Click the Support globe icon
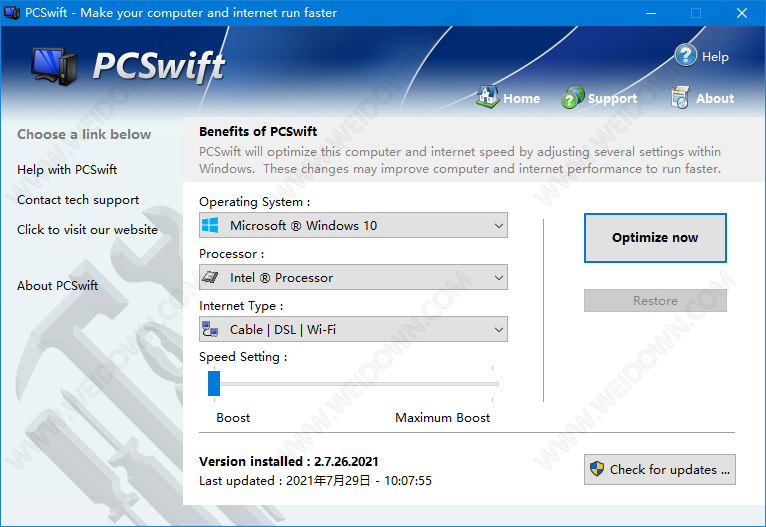Screen dimensions: 766x527 coord(573,97)
